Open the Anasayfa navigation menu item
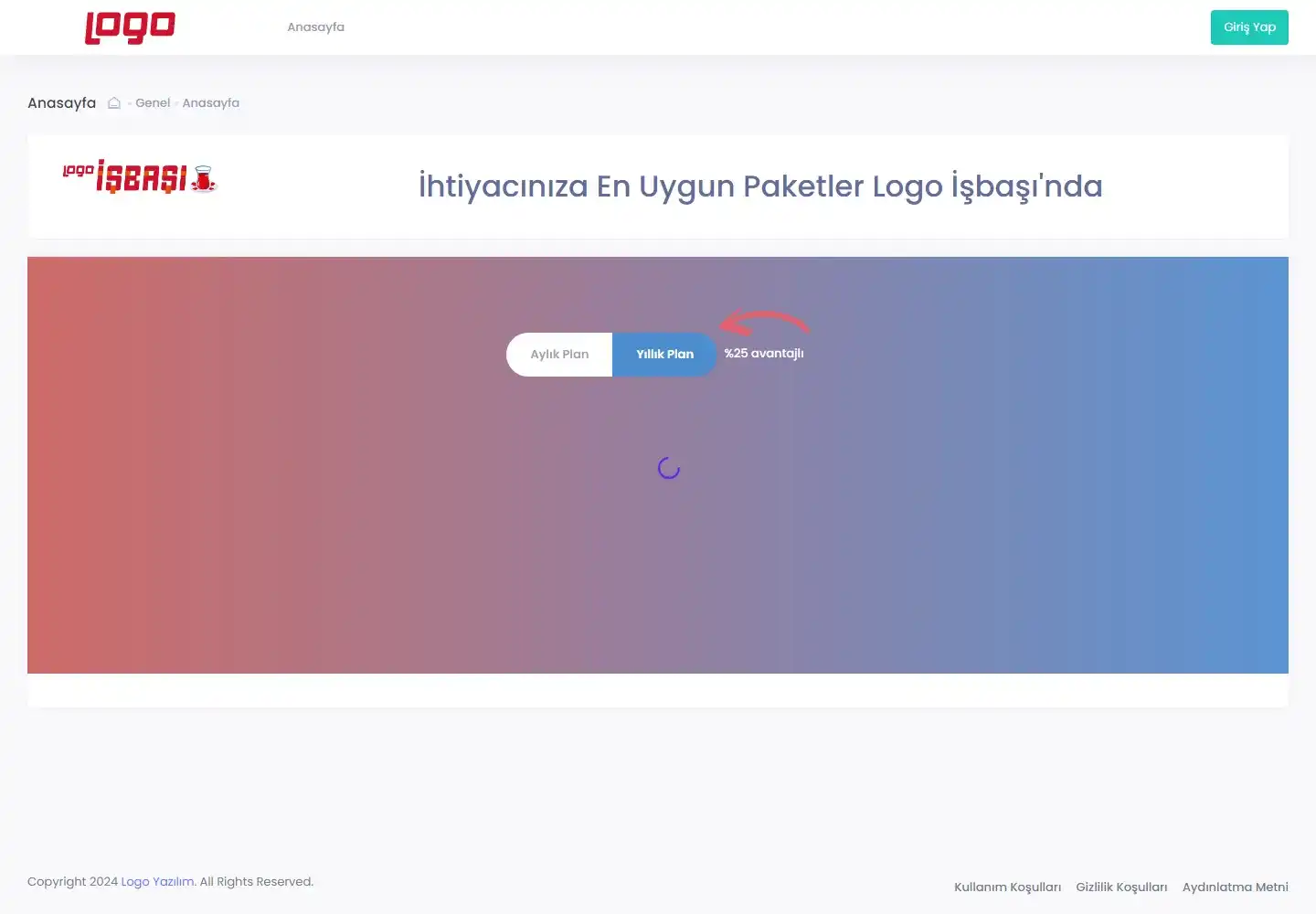The image size is (1316, 914). (316, 27)
